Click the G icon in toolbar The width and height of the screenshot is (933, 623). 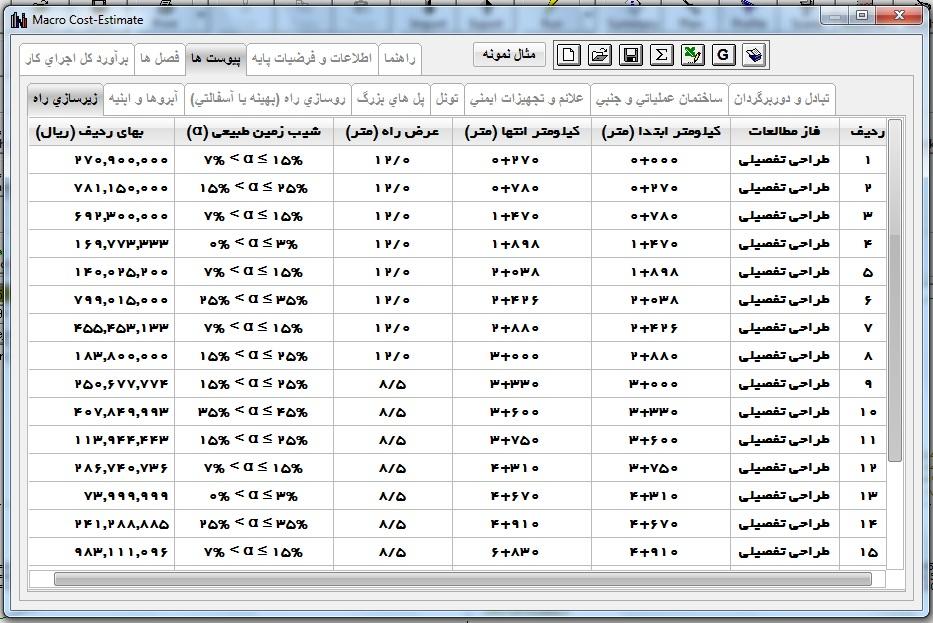click(723, 56)
